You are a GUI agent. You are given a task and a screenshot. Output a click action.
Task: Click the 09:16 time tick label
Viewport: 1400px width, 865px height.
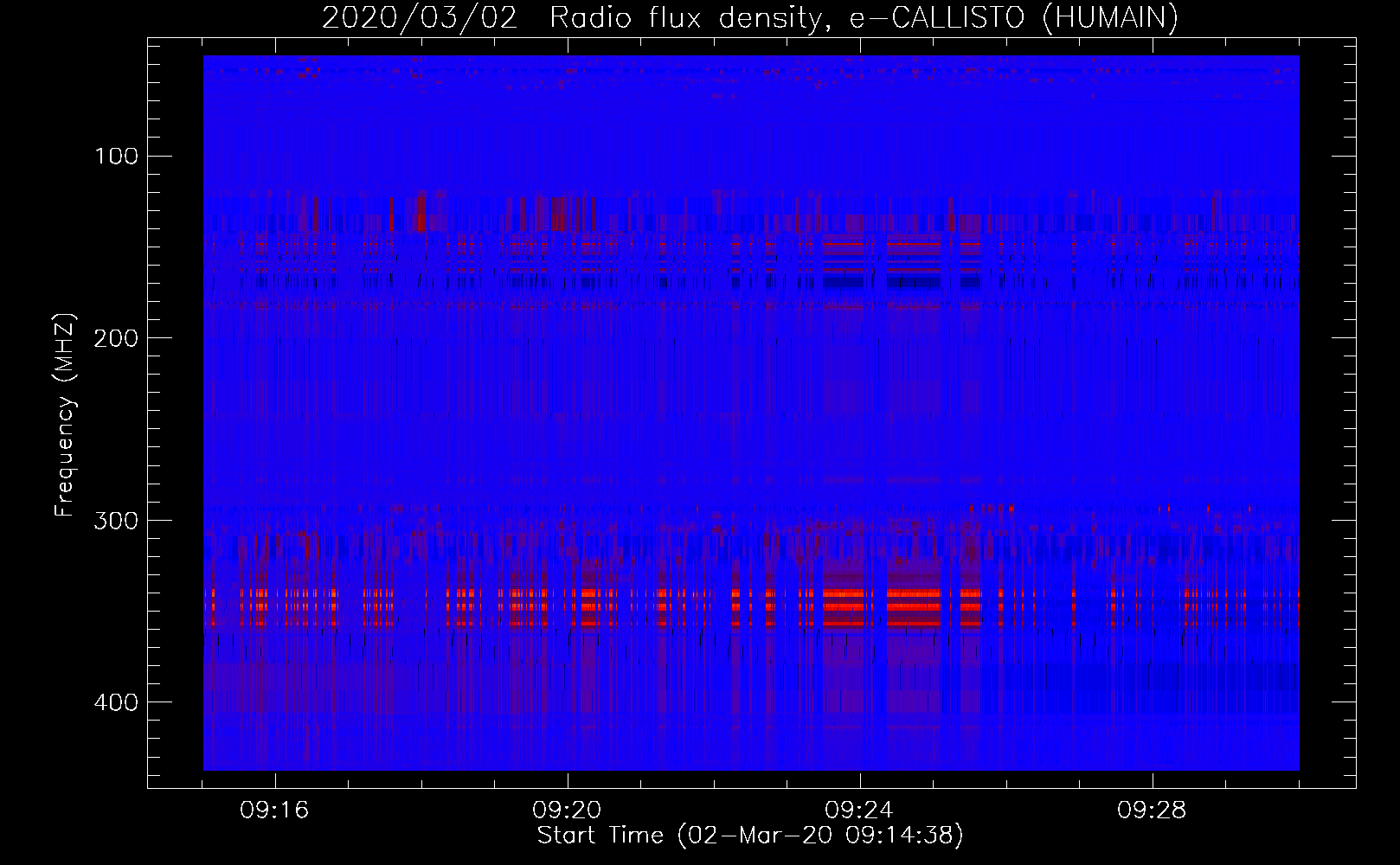pyautogui.click(x=274, y=811)
